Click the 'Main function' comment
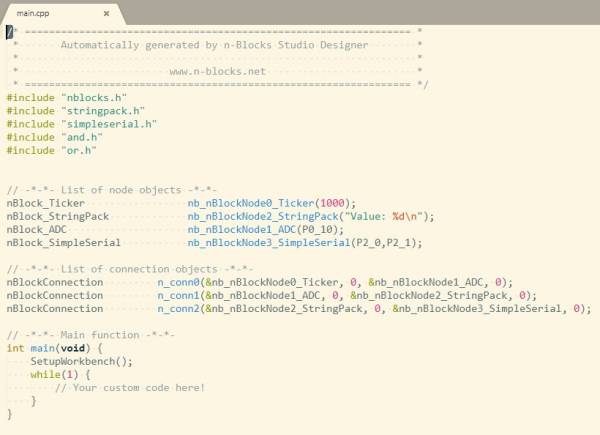 [91, 335]
